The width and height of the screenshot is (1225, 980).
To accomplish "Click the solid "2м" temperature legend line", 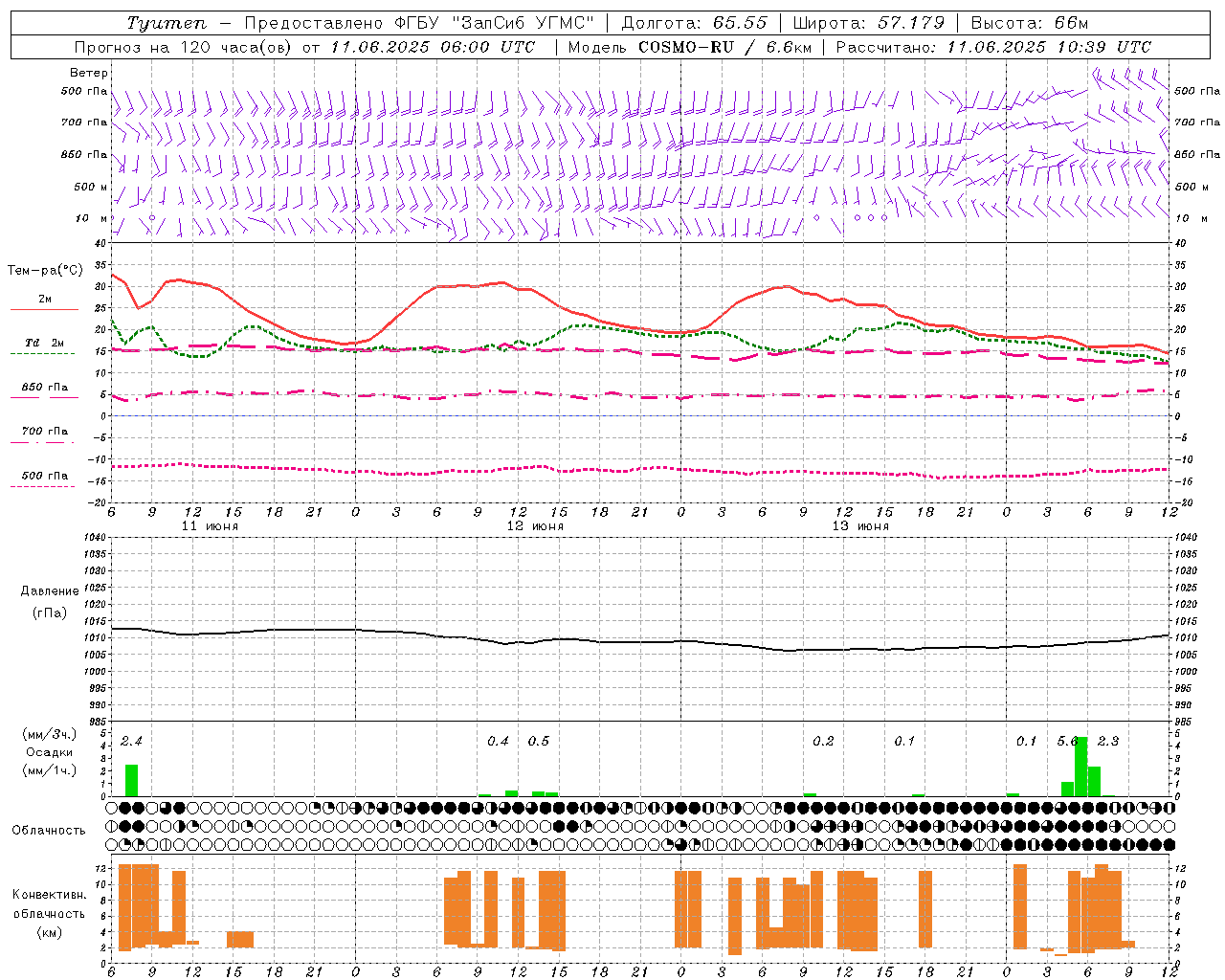I will (44, 309).
